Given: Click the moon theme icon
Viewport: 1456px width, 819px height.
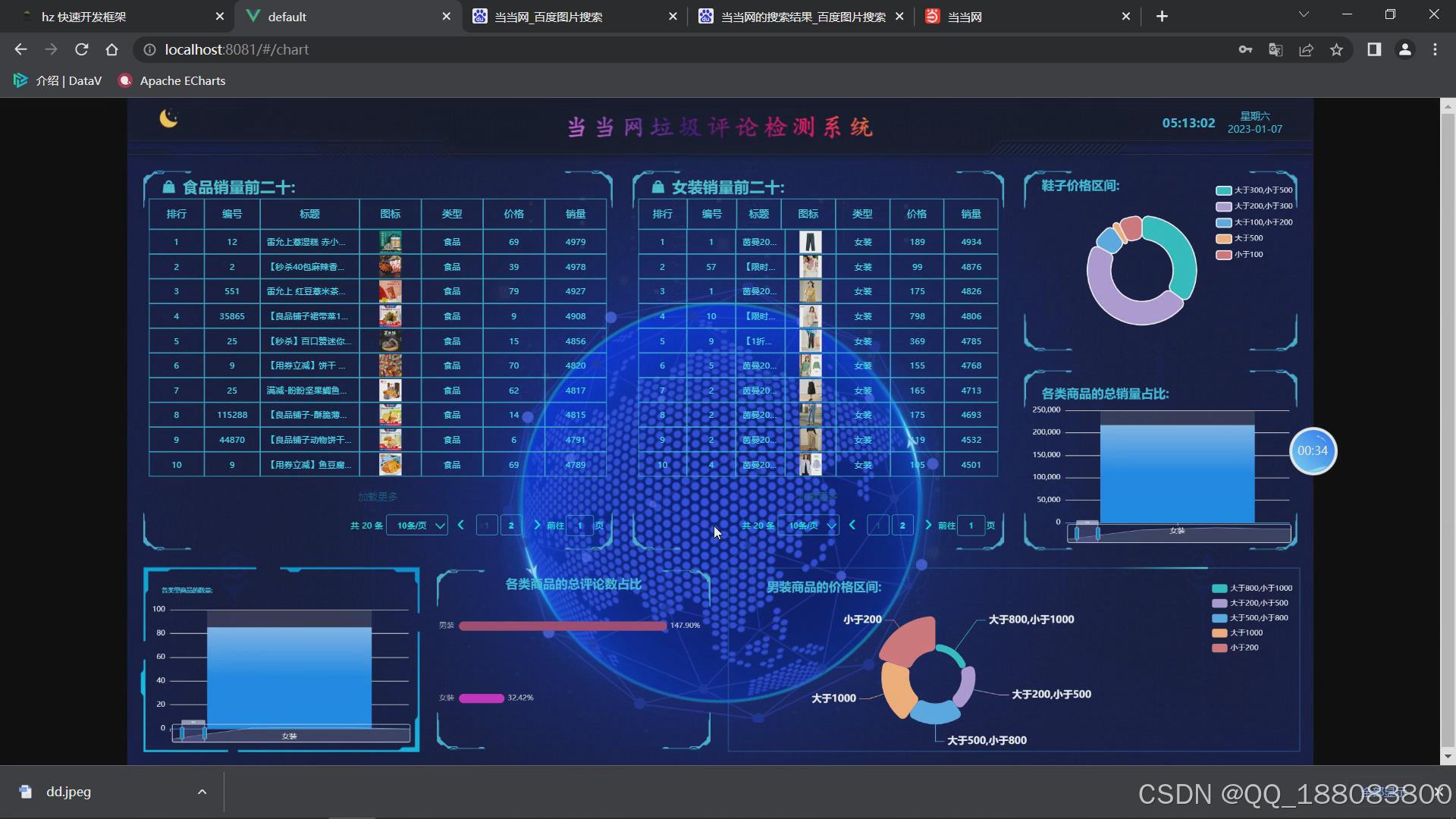Looking at the screenshot, I should [x=168, y=118].
